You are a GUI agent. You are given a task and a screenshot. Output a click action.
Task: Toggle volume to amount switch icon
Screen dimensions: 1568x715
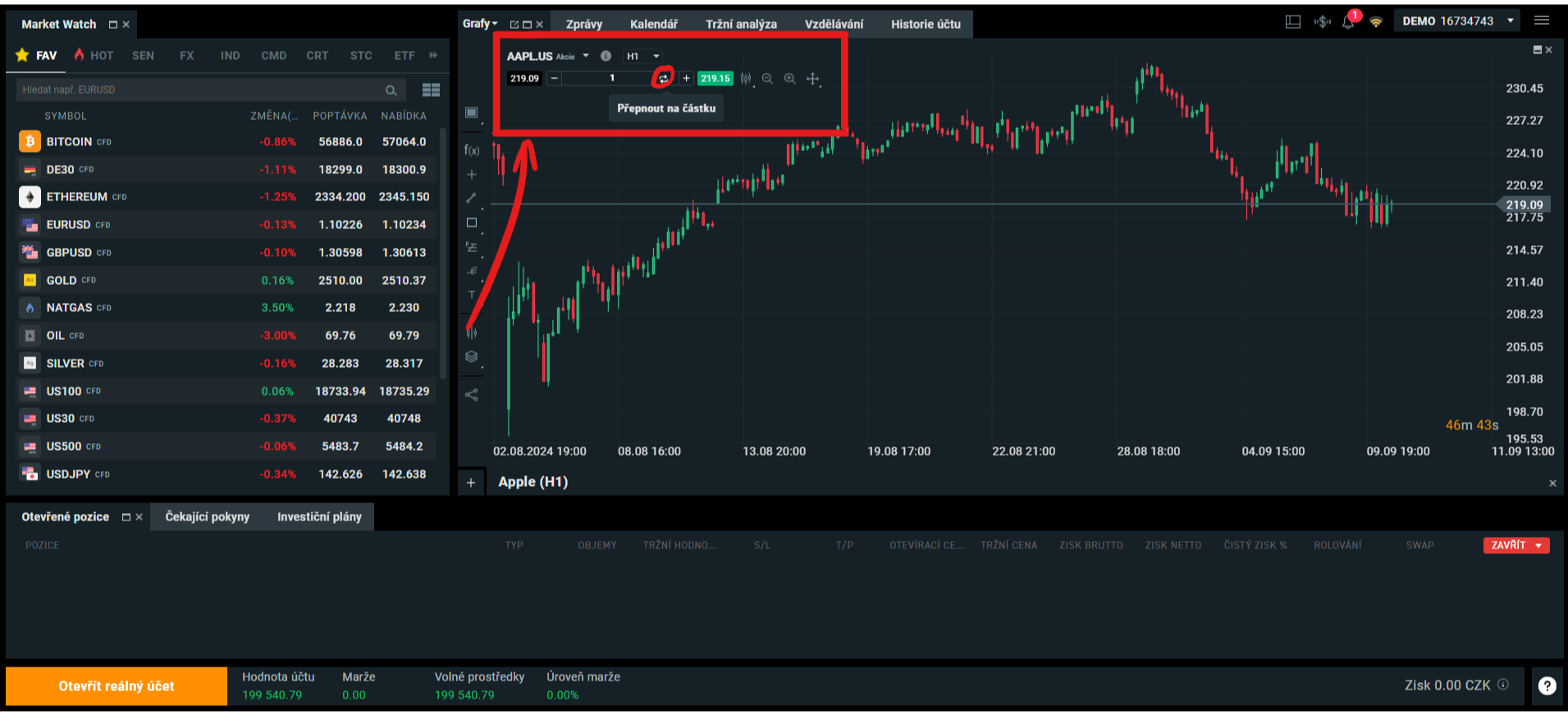tap(663, 79)
